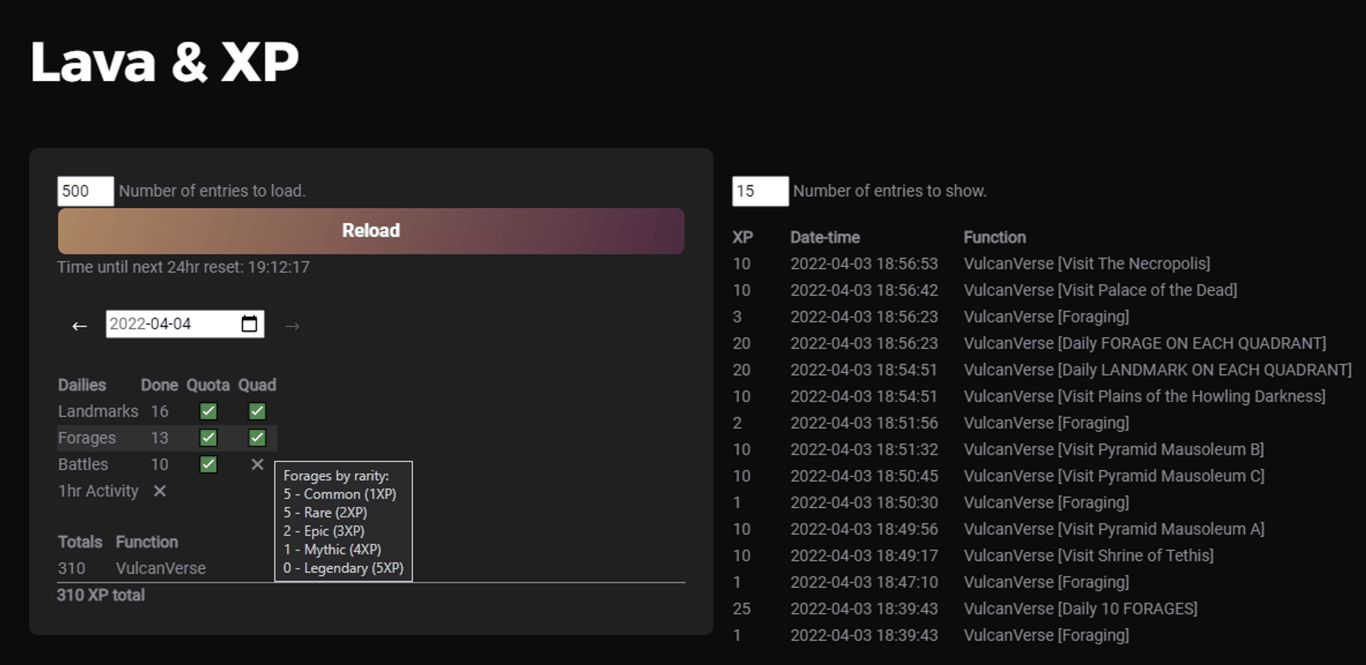Viewport: 1366px width, 665px height.
Task: Click the Dailies column header
Action: click(82, 385)
